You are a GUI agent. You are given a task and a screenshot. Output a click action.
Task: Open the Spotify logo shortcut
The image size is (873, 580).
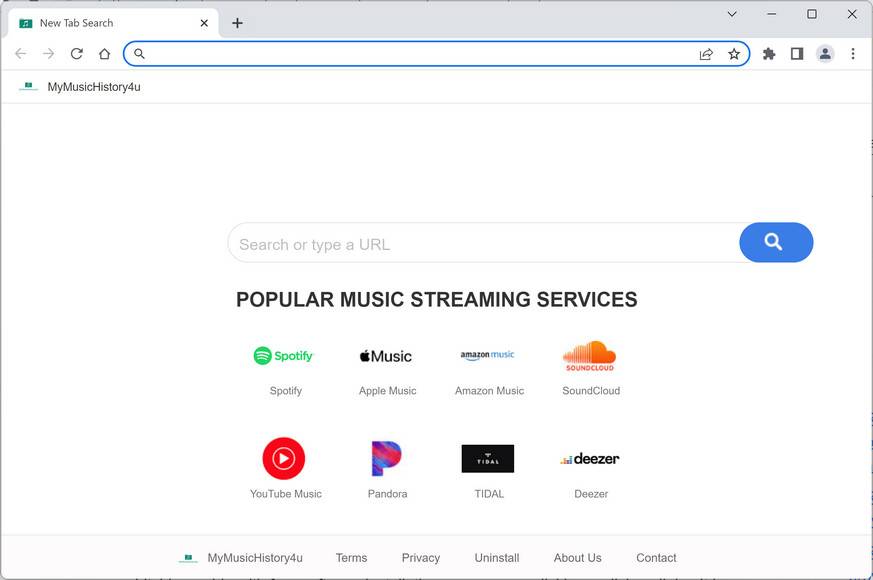[283, 355]
